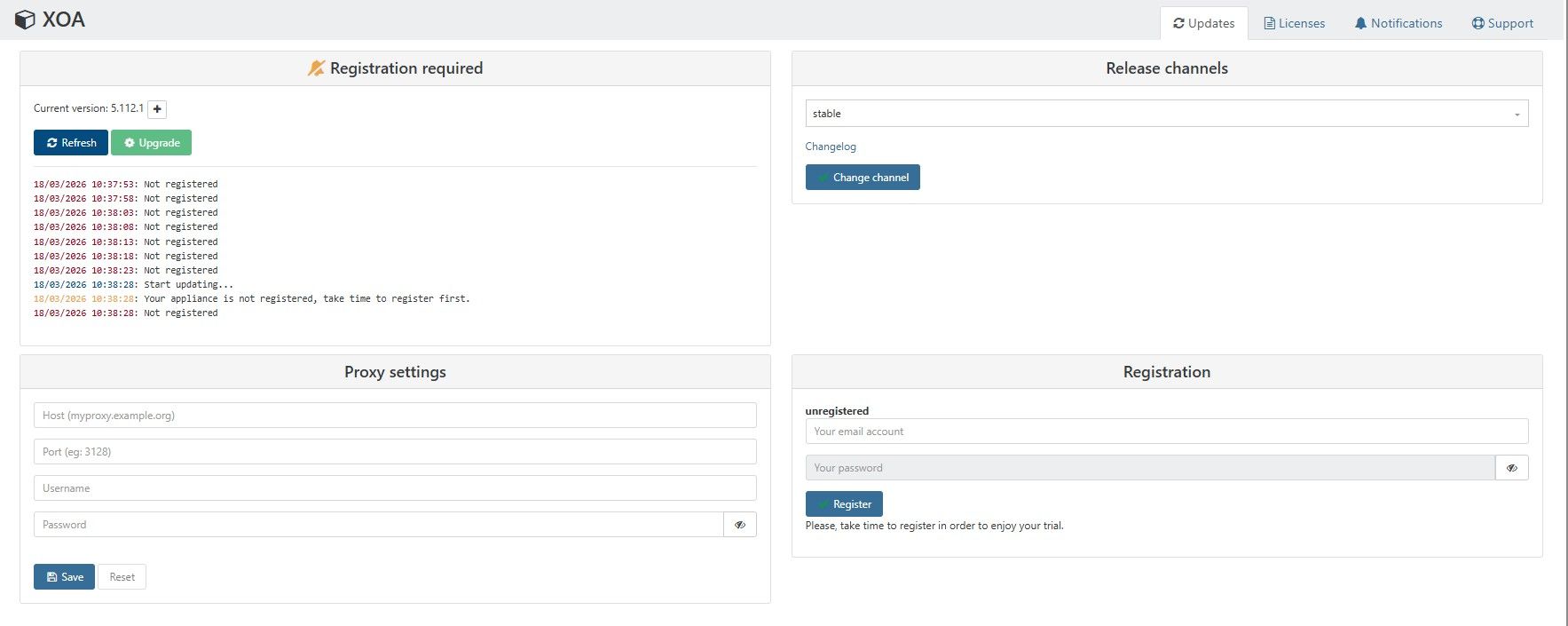
Task: Open the Notifications bell tab
Action: coord(1398,24)
